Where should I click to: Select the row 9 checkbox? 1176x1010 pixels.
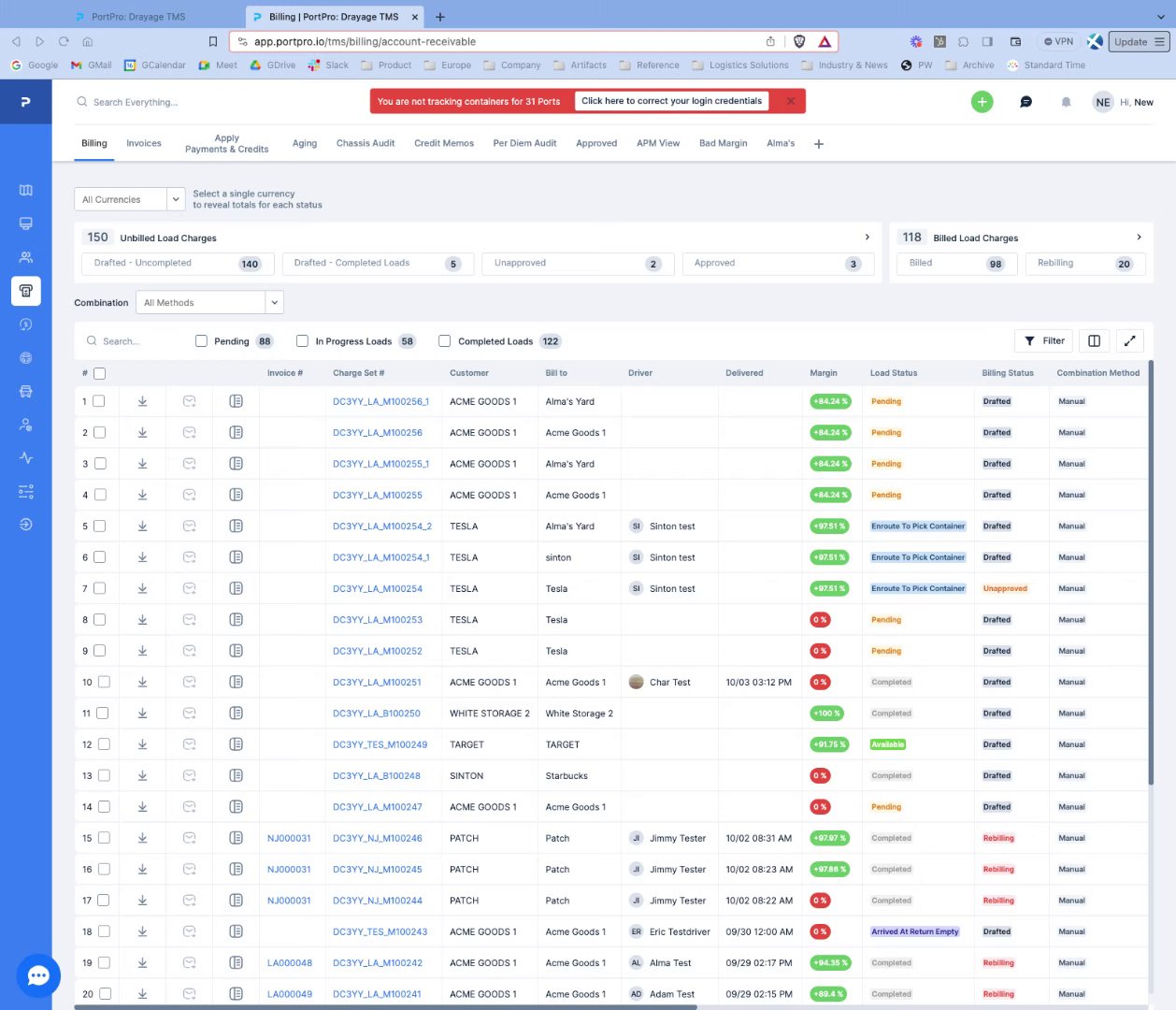tap(99, 651)
